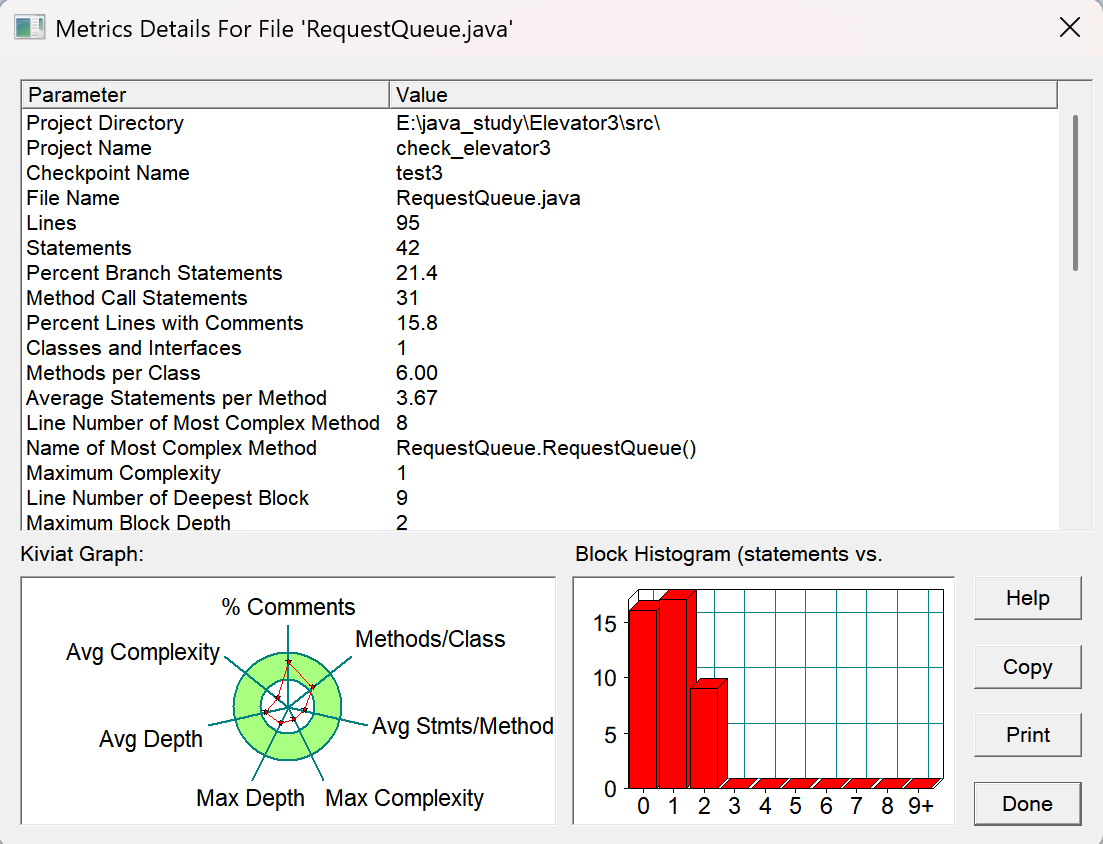Select the Percent Branch Statements row
The image size is (1103, 844).
coord(540,273)
